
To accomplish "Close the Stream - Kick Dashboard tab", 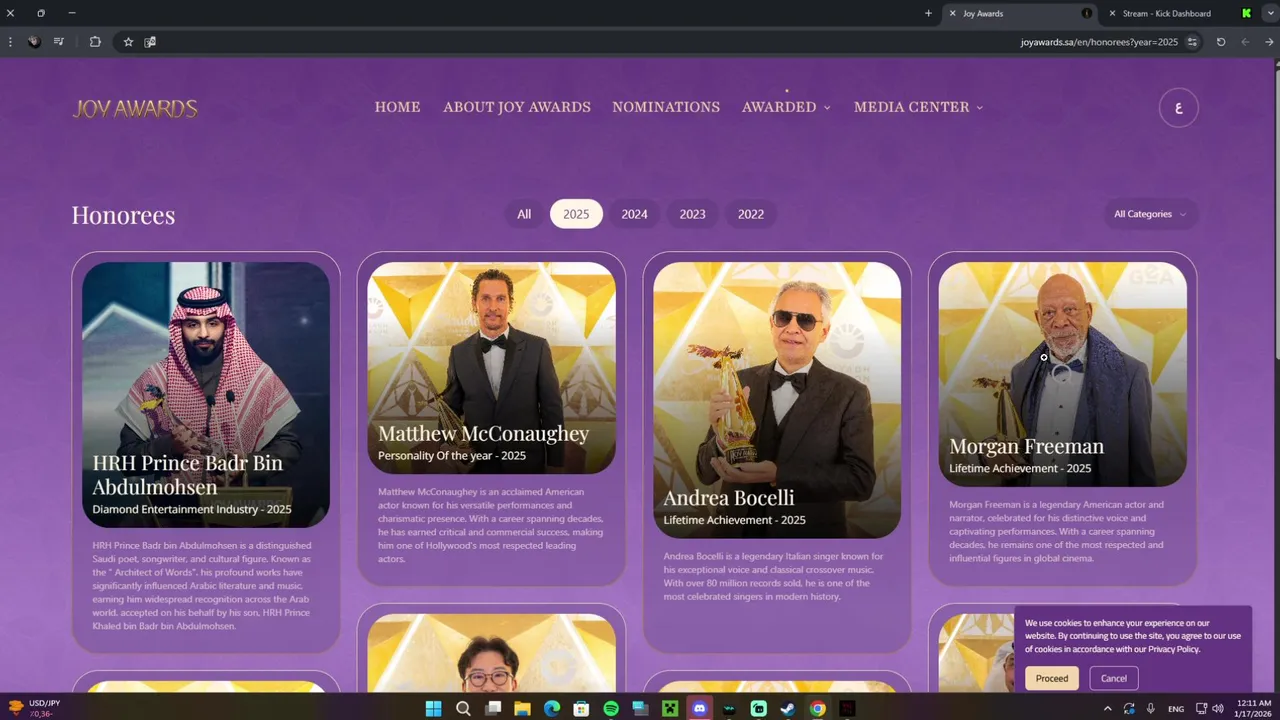I will tap(1112, 13).
